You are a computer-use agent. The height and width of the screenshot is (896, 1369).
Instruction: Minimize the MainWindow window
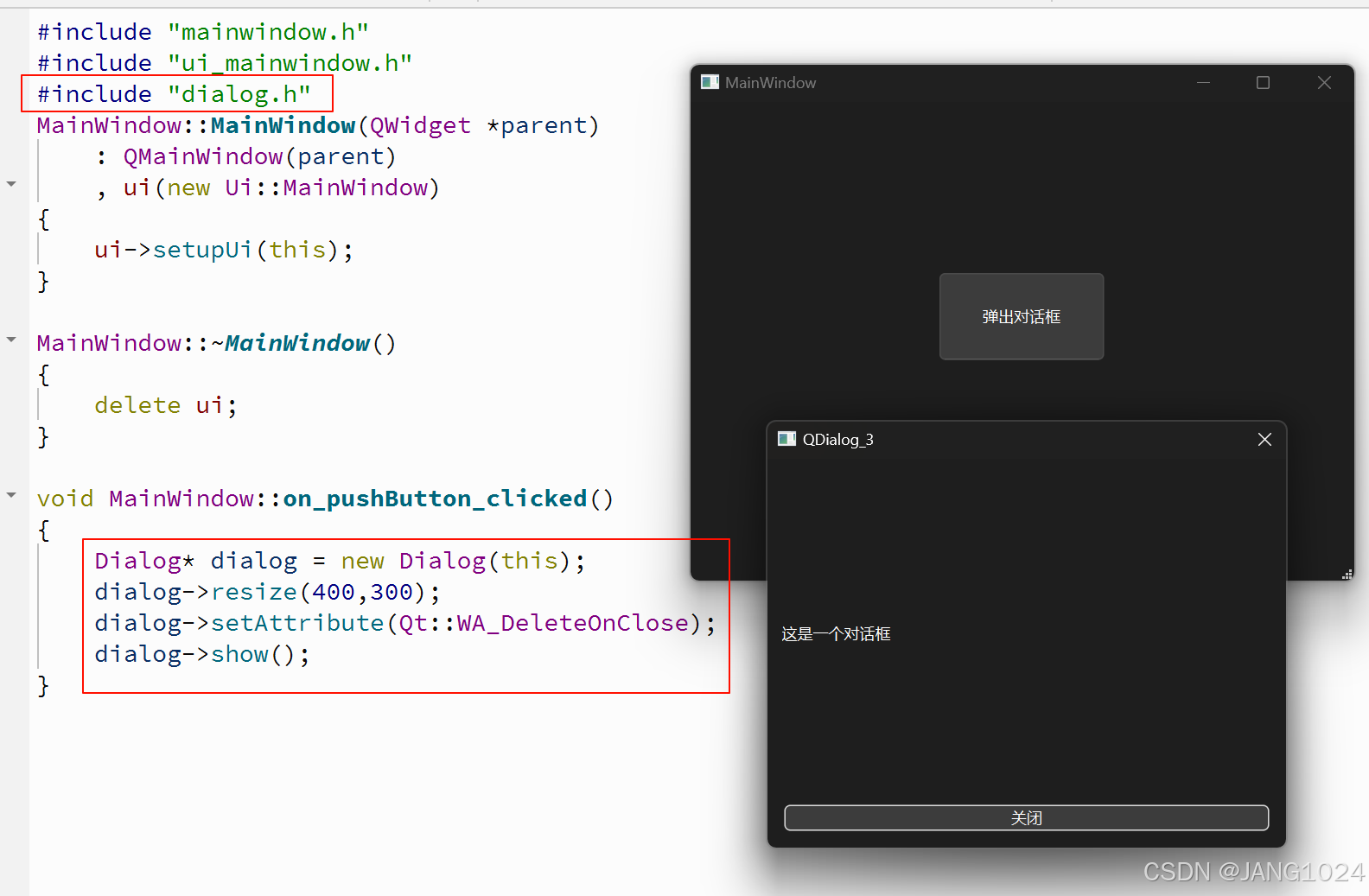(x=1203, y=83)
